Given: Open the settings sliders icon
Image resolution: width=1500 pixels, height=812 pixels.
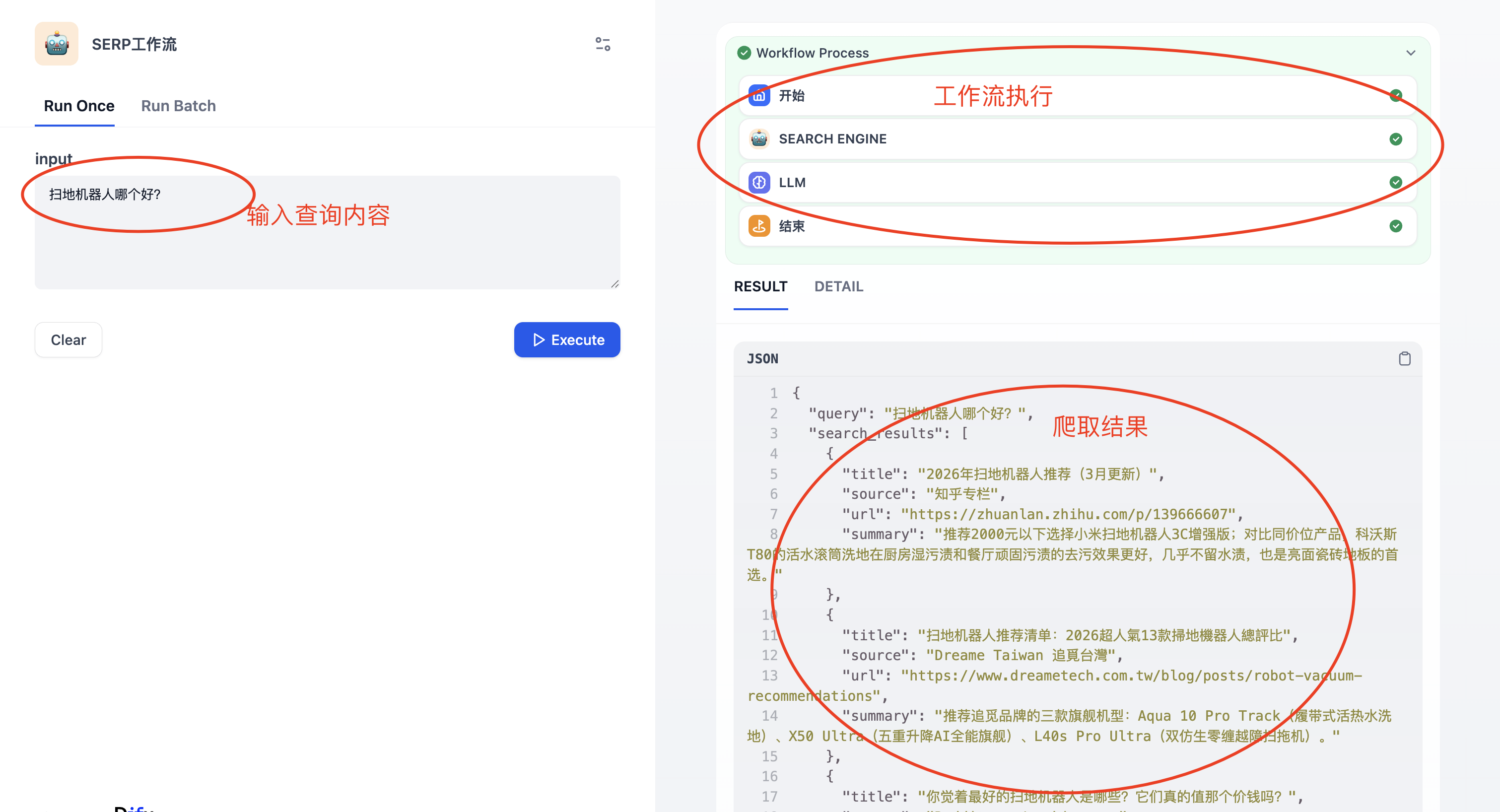Looking at the screenshot, I should click(x=603, y=44).
